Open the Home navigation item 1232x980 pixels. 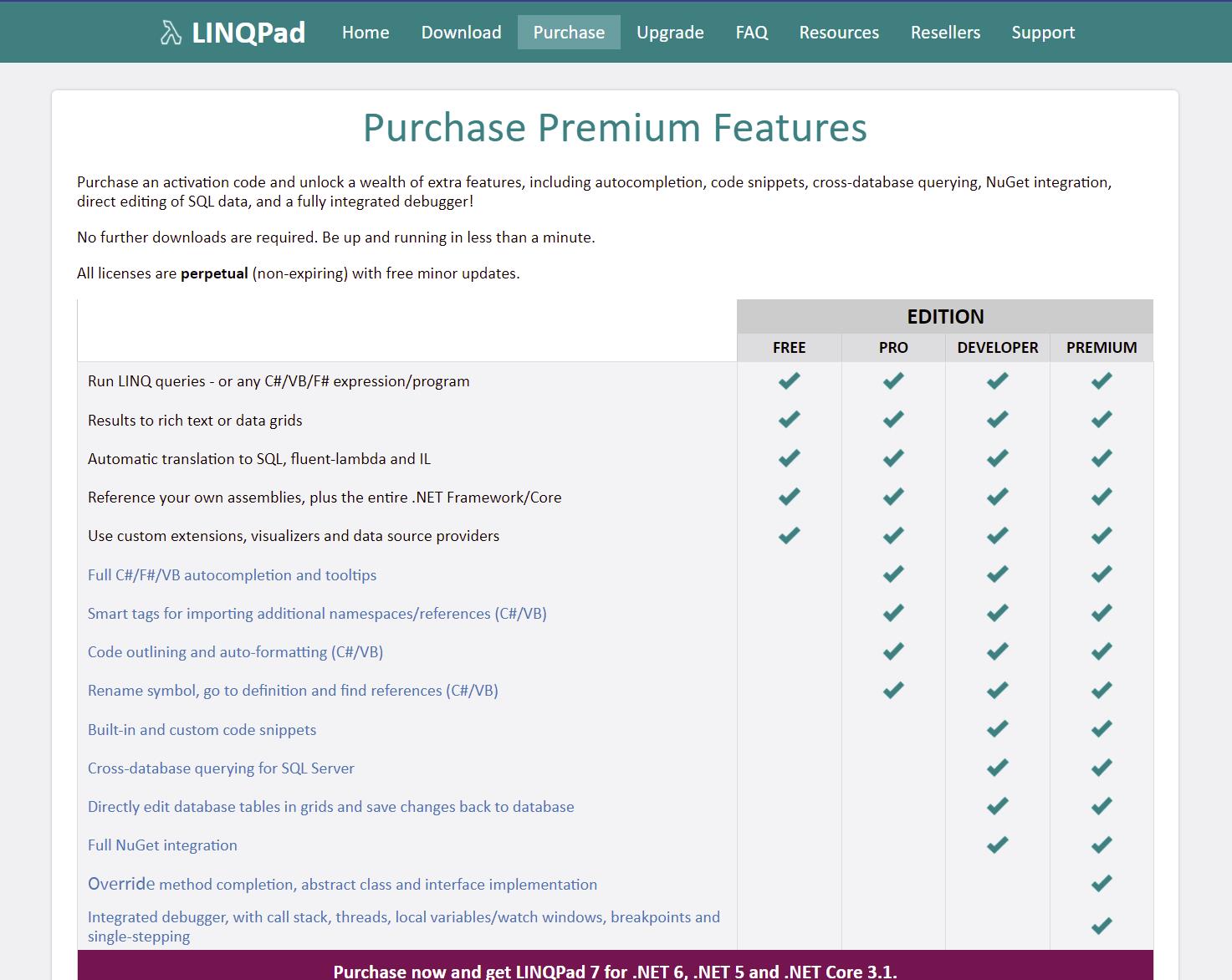(x=365, y=32)
